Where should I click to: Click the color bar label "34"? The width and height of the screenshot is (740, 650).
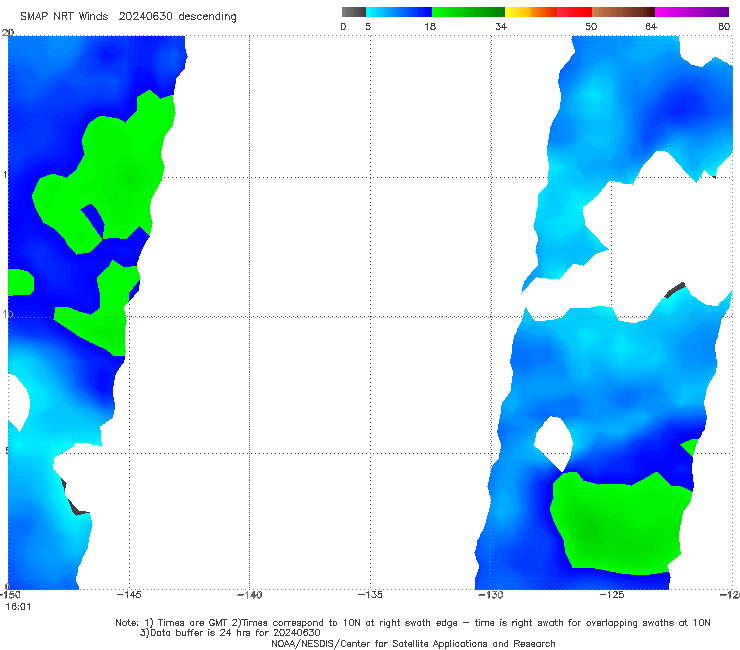pos(501,27)
